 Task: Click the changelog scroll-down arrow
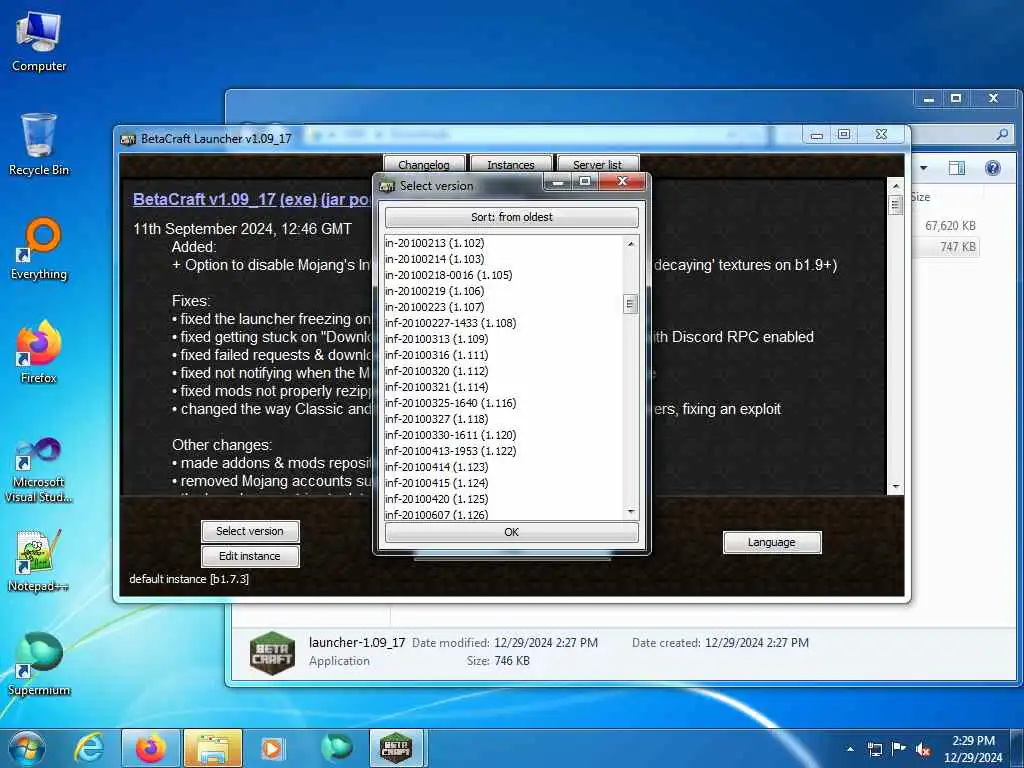pos(895,487)
